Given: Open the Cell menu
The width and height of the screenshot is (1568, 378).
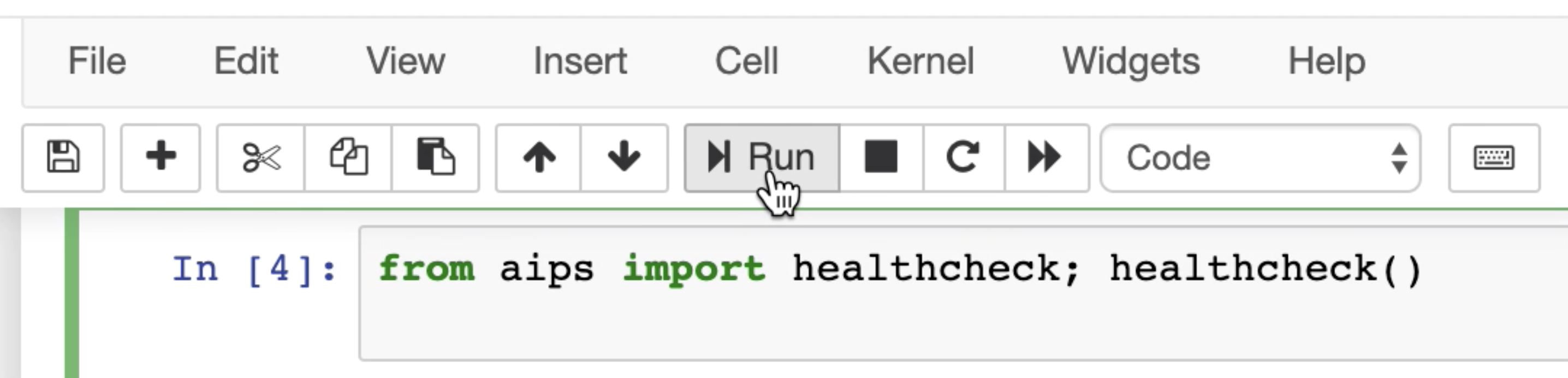Looking at the screenshot, I should click(x=747, y=60).
